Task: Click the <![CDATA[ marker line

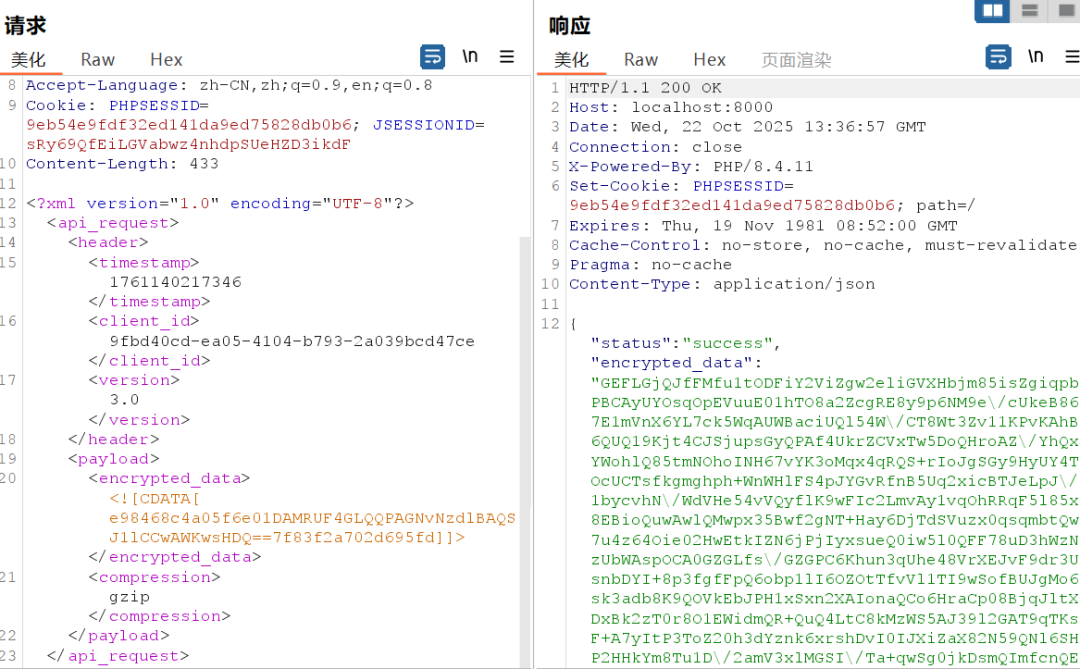Action: pos(155,498)
